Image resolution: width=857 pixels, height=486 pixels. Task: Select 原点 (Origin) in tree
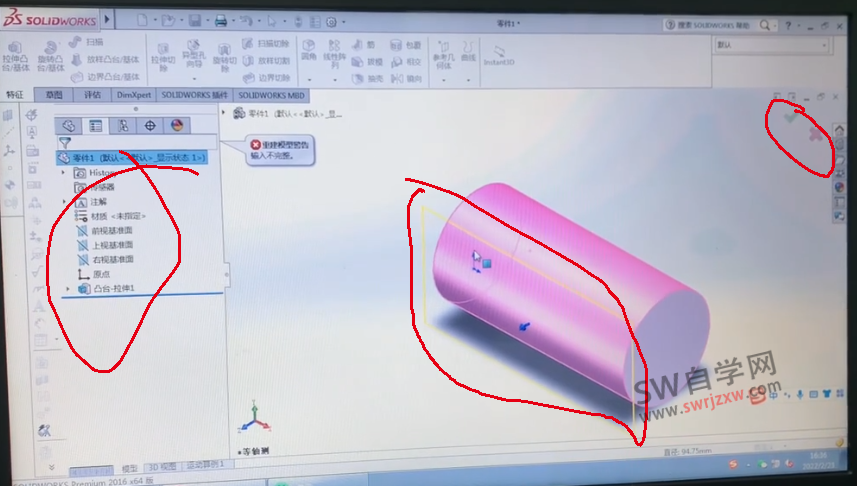93,274
